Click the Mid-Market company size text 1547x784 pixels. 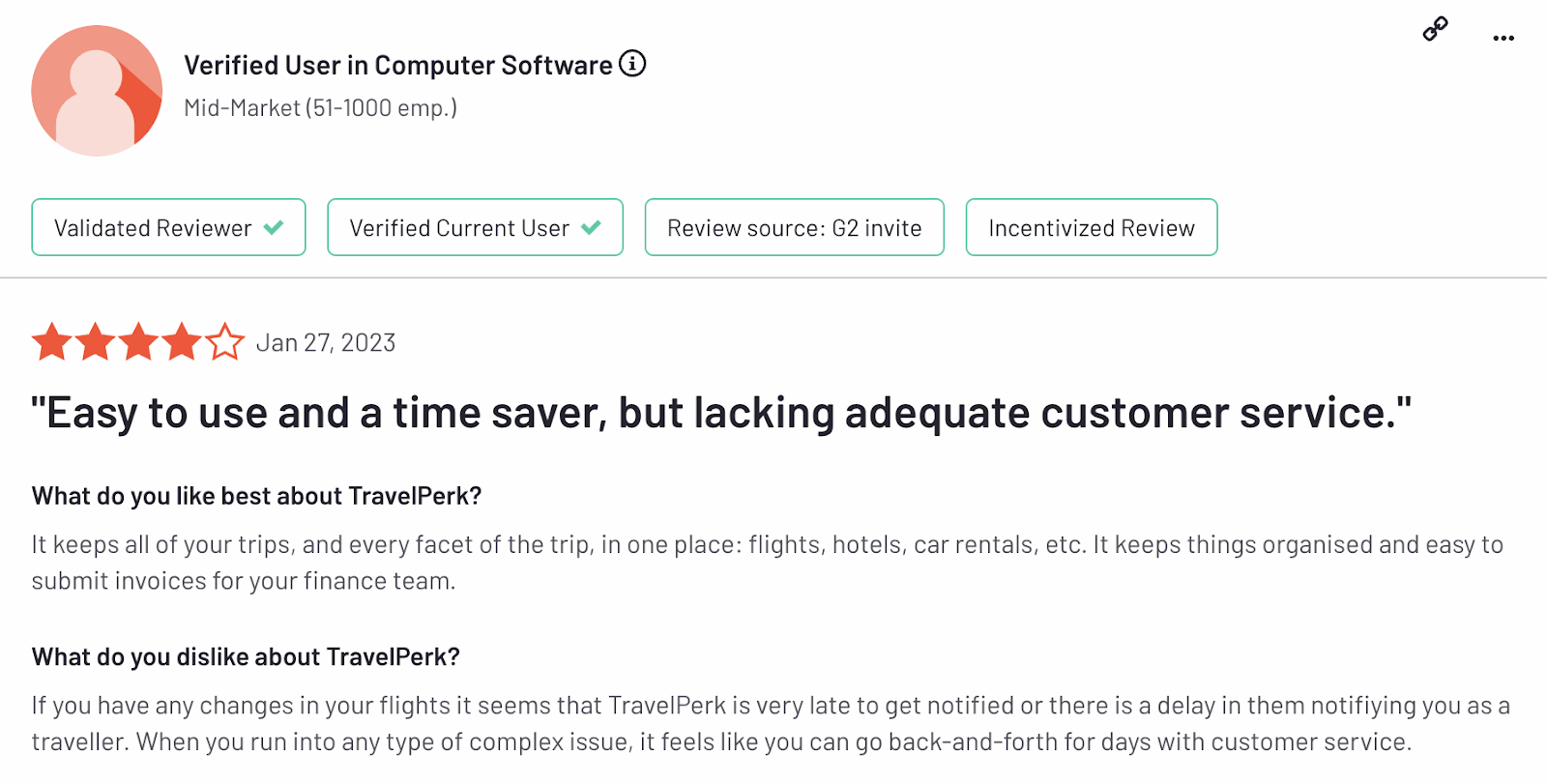[320, 108]
